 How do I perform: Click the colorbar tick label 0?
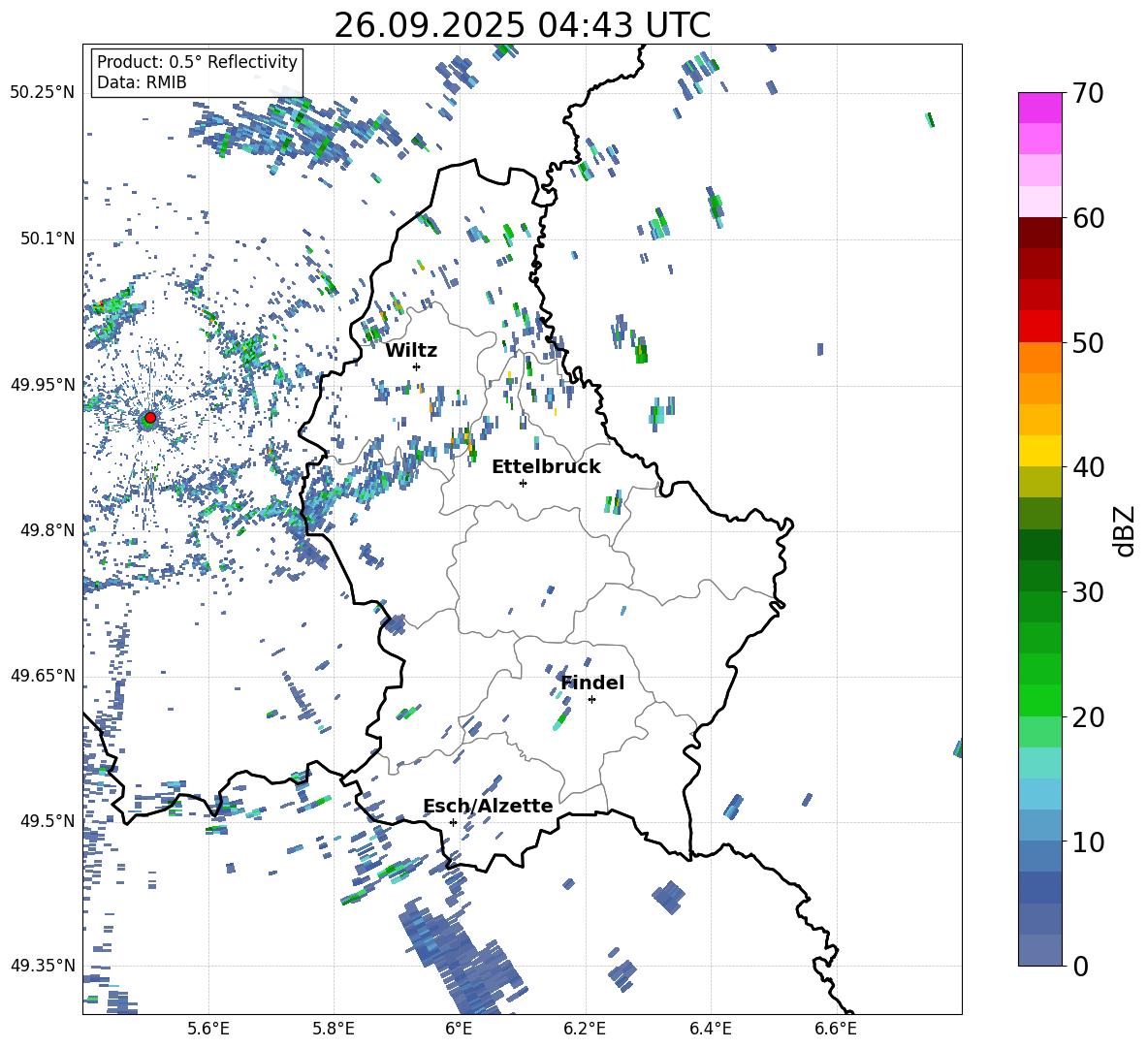pyautogui.click(x=1081, y=966)
